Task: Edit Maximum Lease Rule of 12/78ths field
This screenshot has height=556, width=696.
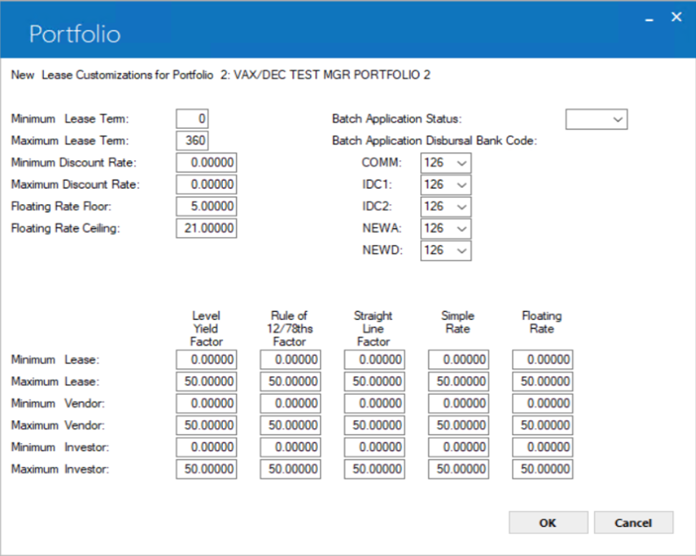Action: [x=290, y=382]
